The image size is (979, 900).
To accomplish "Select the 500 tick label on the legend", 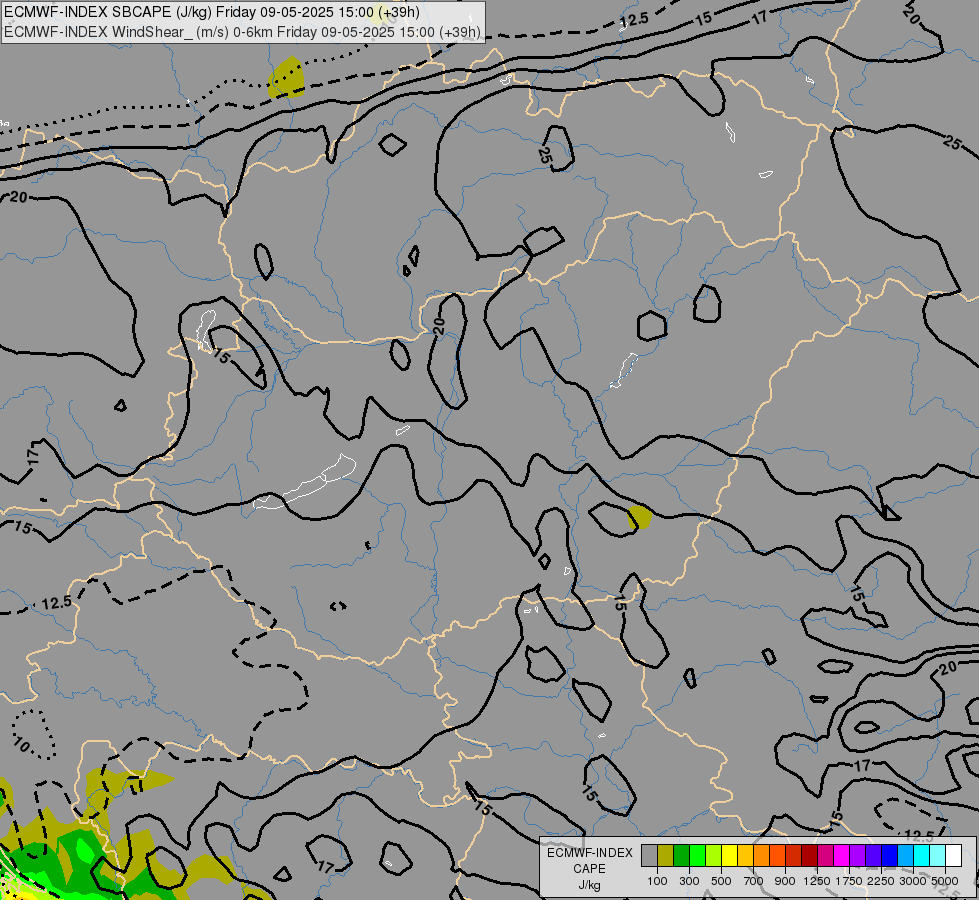I will (721, 881).
